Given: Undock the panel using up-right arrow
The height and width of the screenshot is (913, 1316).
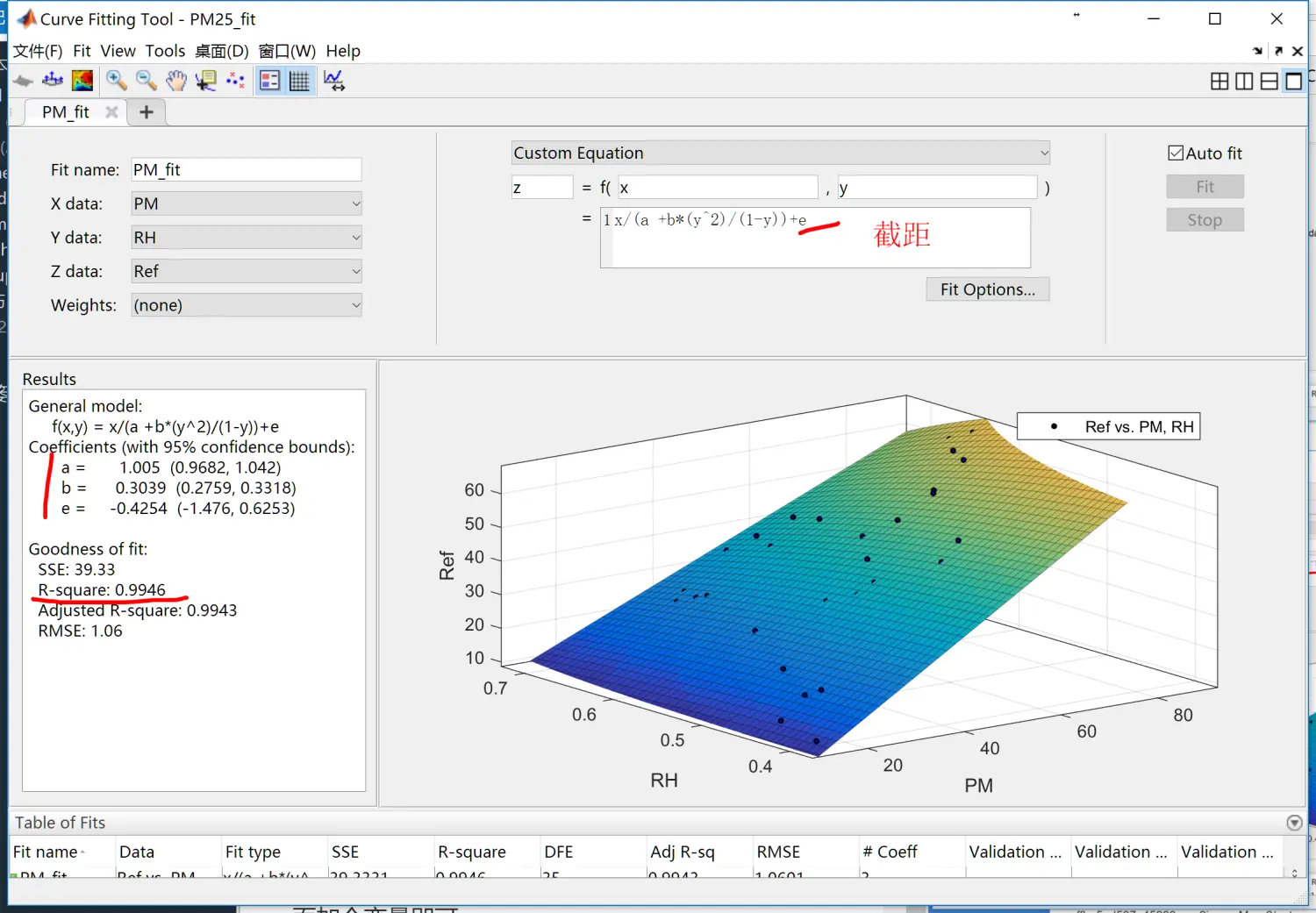Looking at the screenshot, I should coord(1278,51).
